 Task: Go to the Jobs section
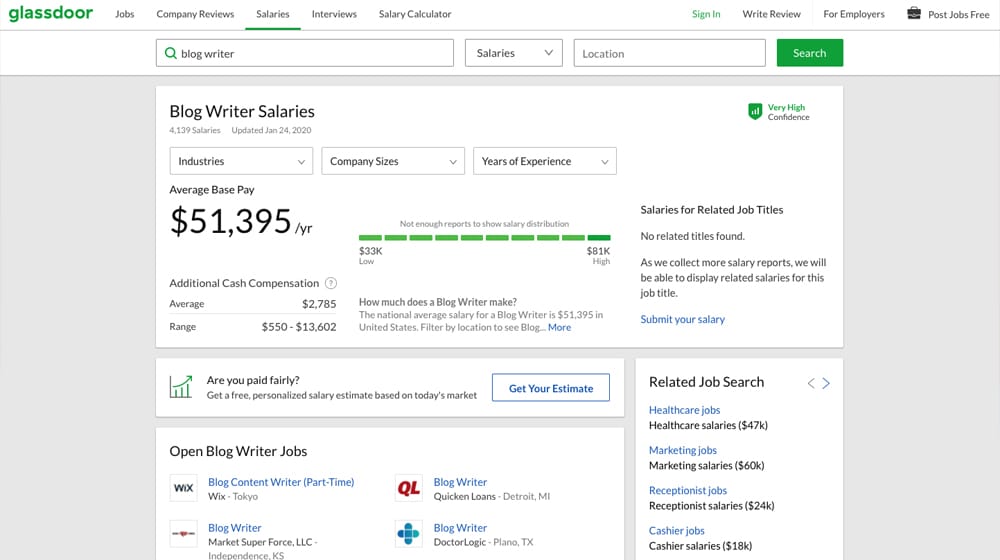[x=124, y=14]
